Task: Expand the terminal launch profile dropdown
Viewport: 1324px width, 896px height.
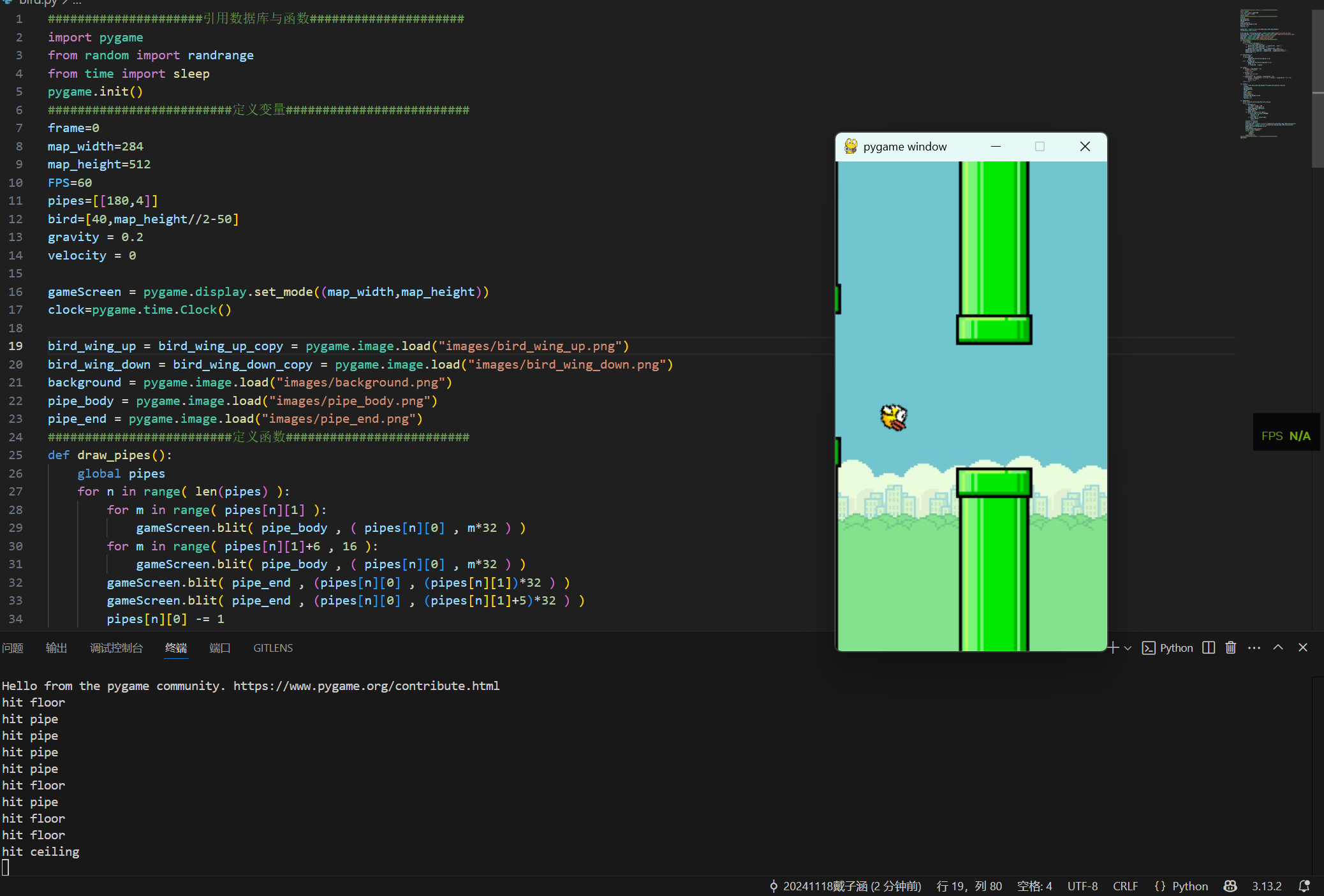Action: pyautogui.click(x=1128, y=648)
